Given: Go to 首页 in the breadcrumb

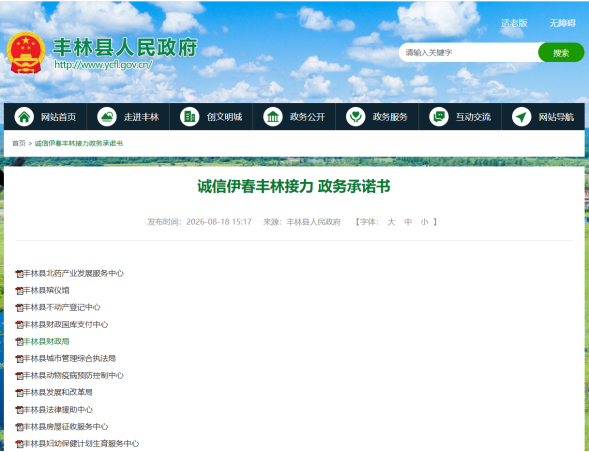Looking at the screenshot, I should pyautogui.click(x=19, y=143).
